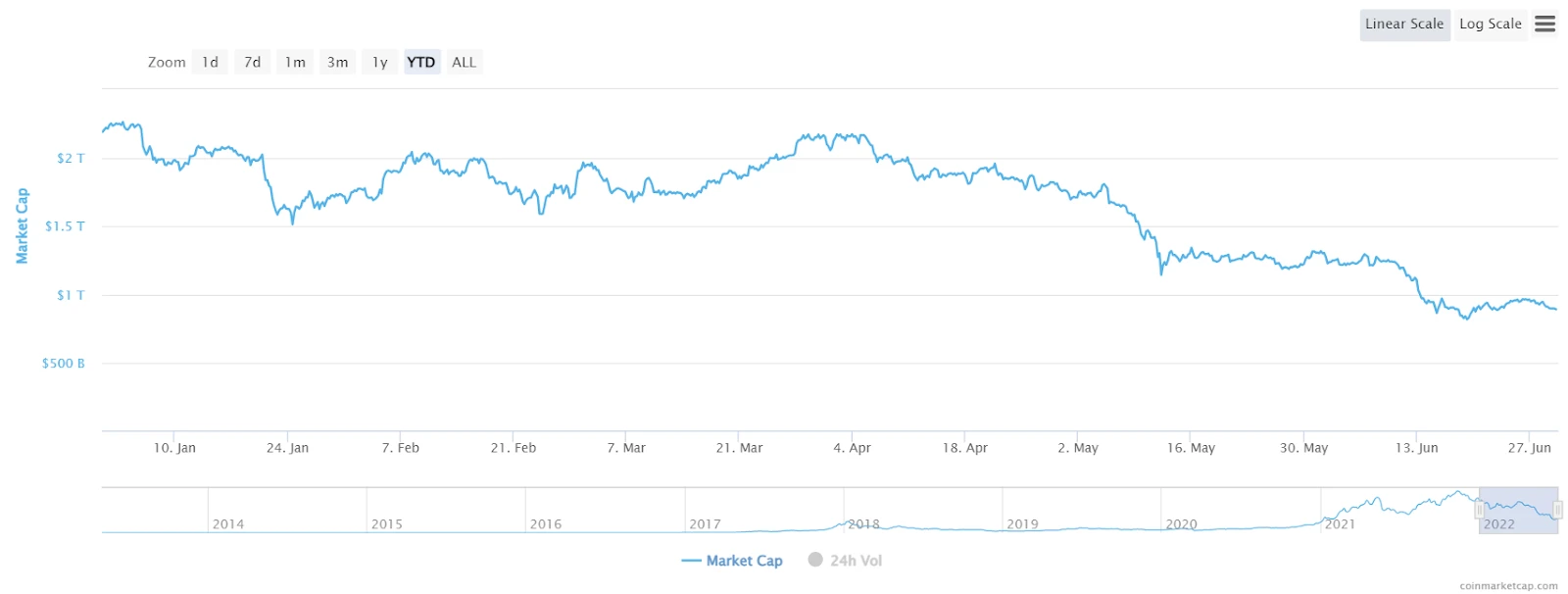
Task: Open the coinmarketcap.com credit link
Action: (x=1508, y=585)
